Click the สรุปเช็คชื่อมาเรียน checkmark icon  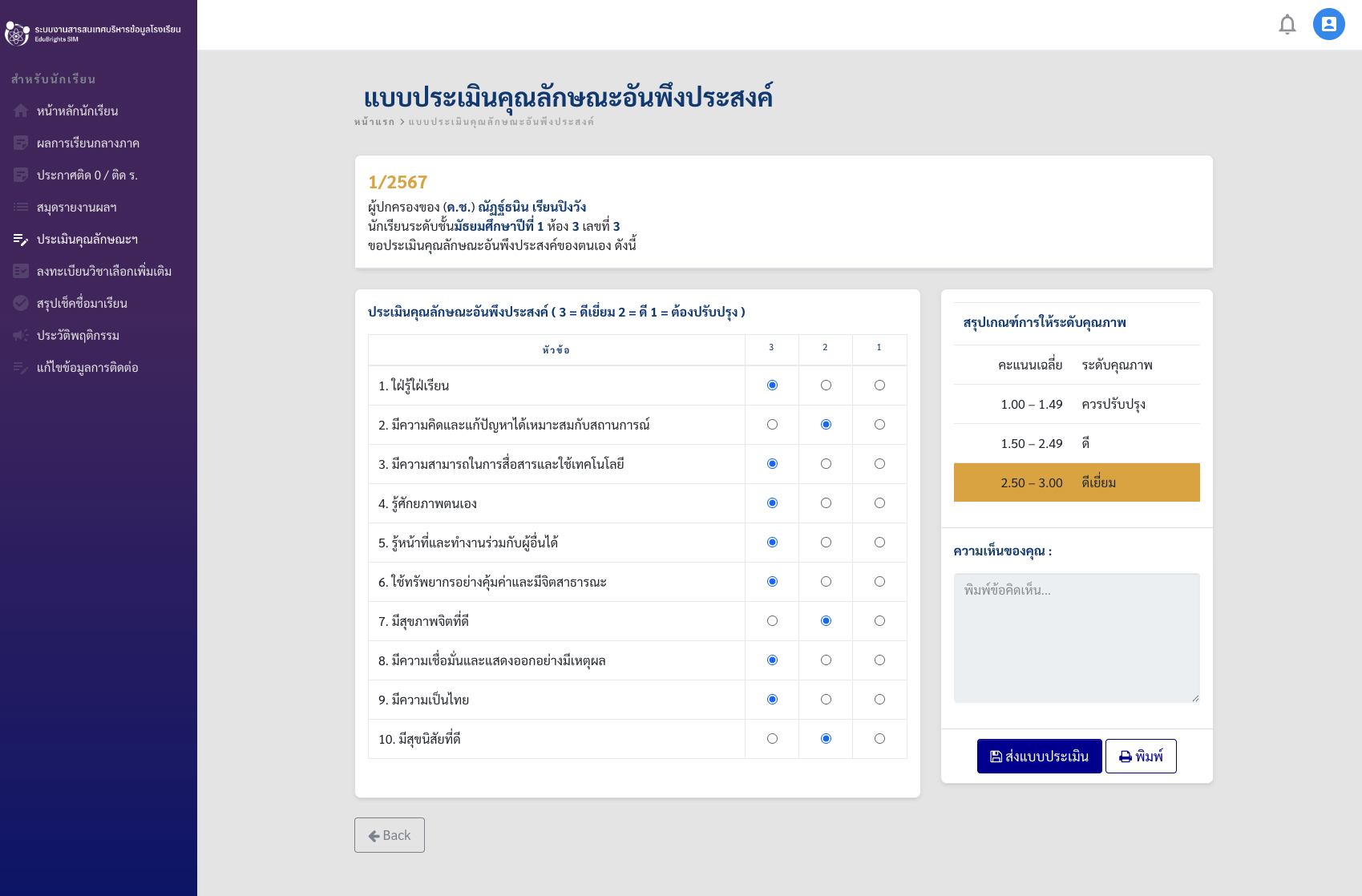21,304
